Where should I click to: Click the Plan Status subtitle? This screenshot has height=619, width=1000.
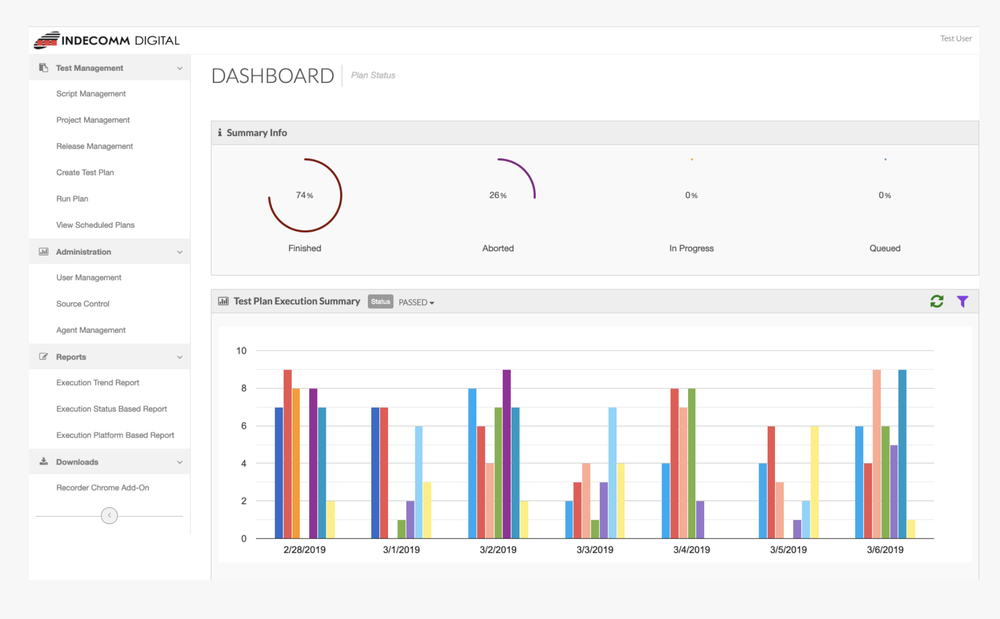[x=373, y=75]
